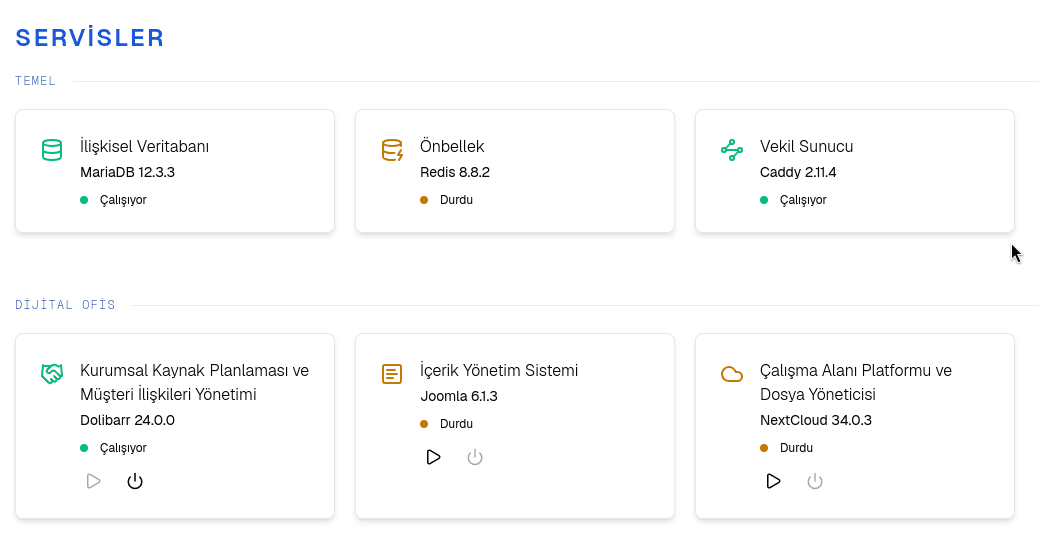Start the Joomla service with play button

pos(433,457)
